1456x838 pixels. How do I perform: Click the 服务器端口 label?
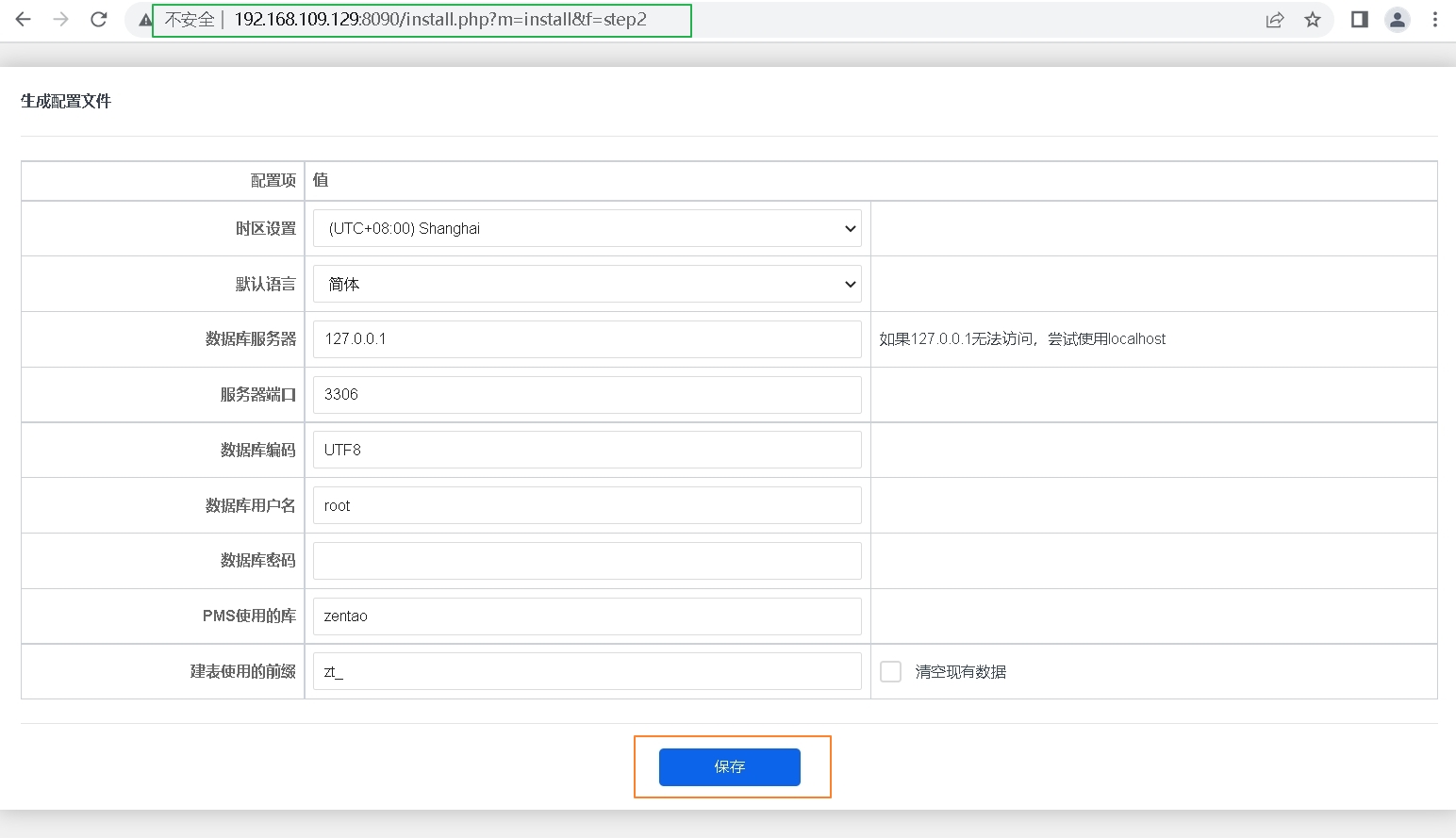258,394
